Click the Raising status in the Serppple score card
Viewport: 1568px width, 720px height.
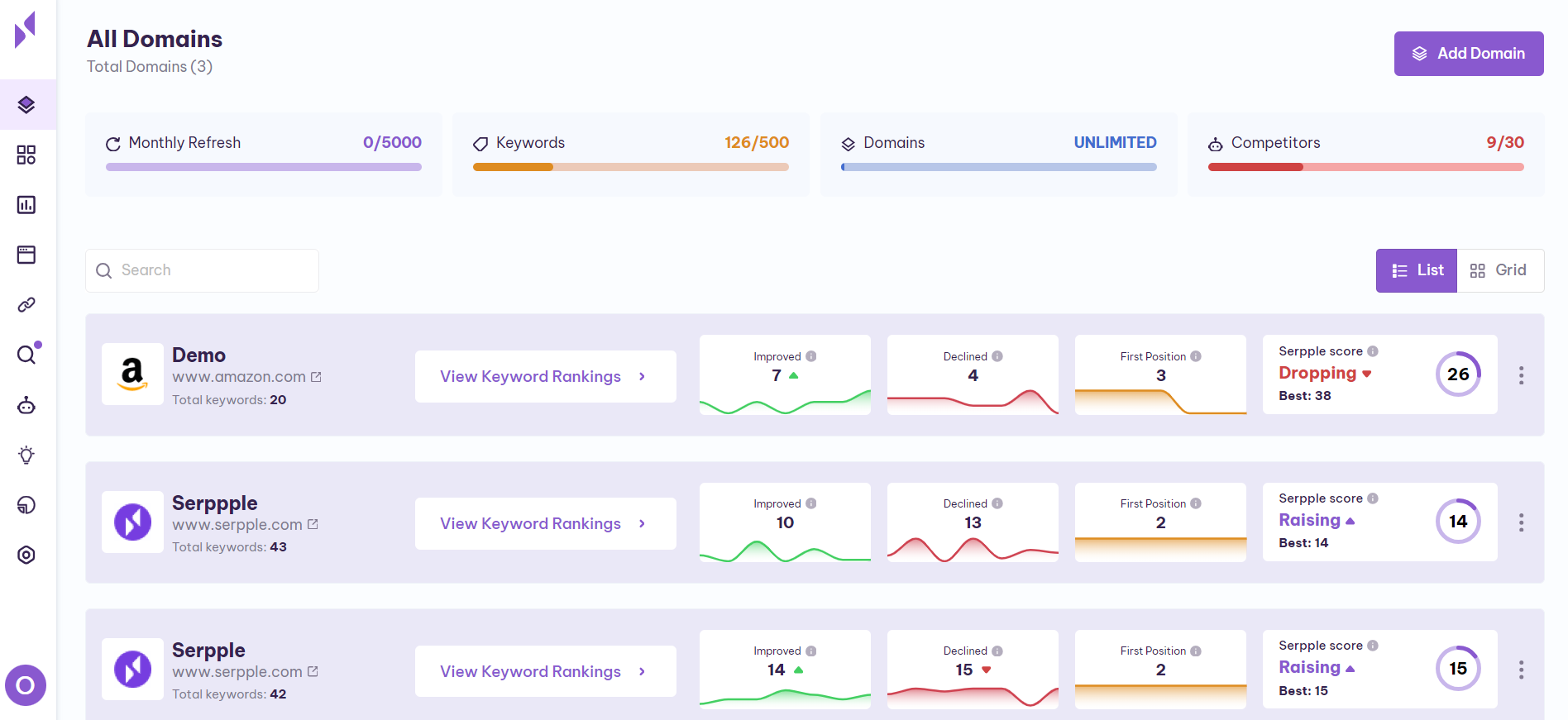(x=1317, y=520)
